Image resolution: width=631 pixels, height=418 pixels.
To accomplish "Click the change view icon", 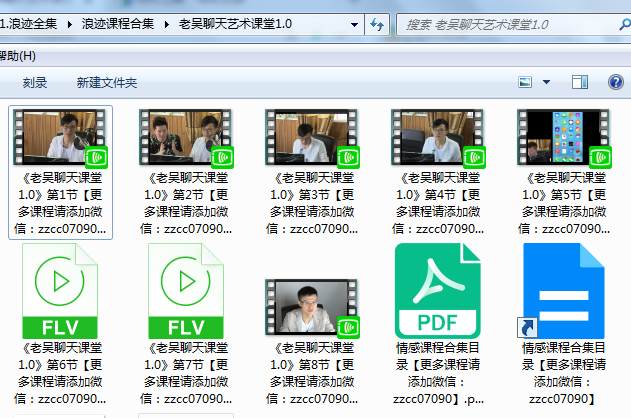I will 525,82.
